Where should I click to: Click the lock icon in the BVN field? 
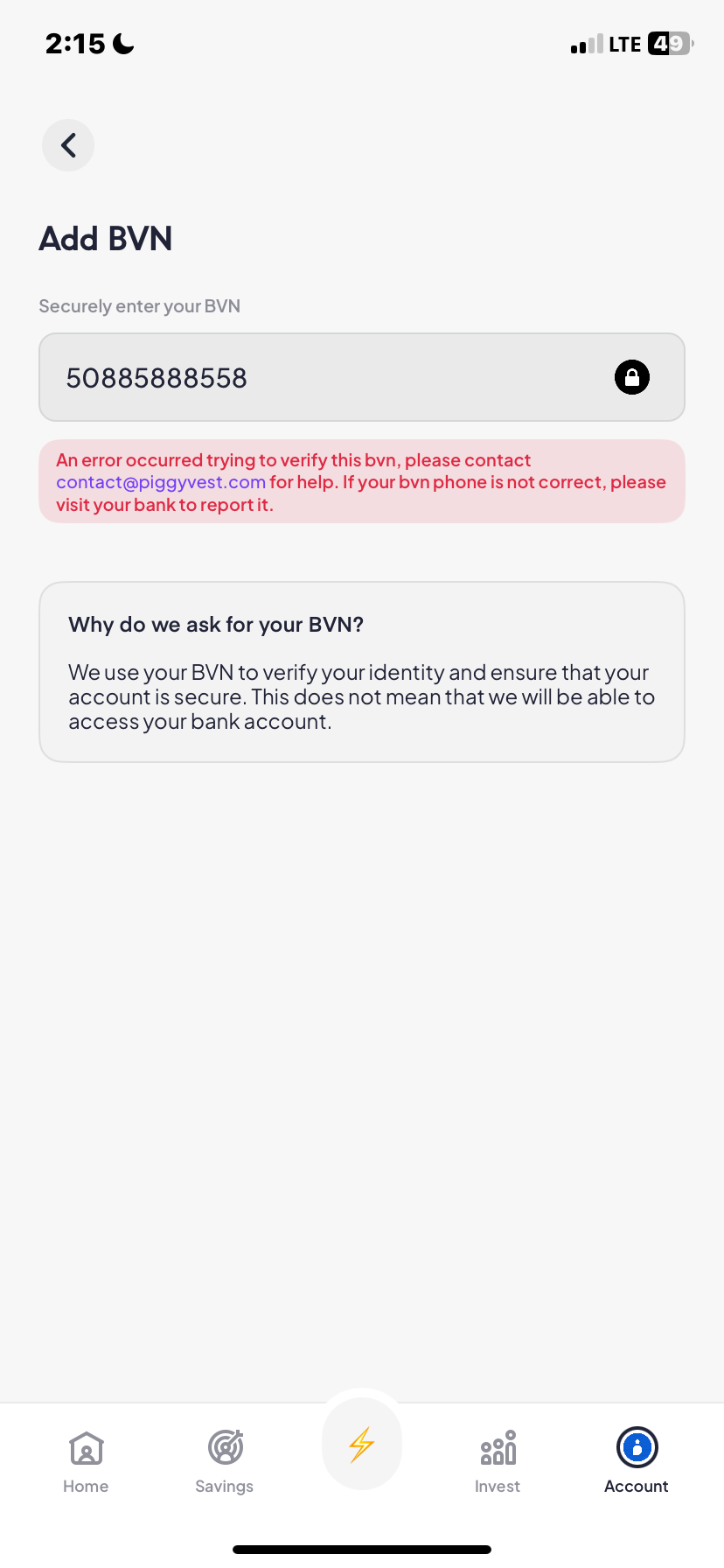pos(631,377)
